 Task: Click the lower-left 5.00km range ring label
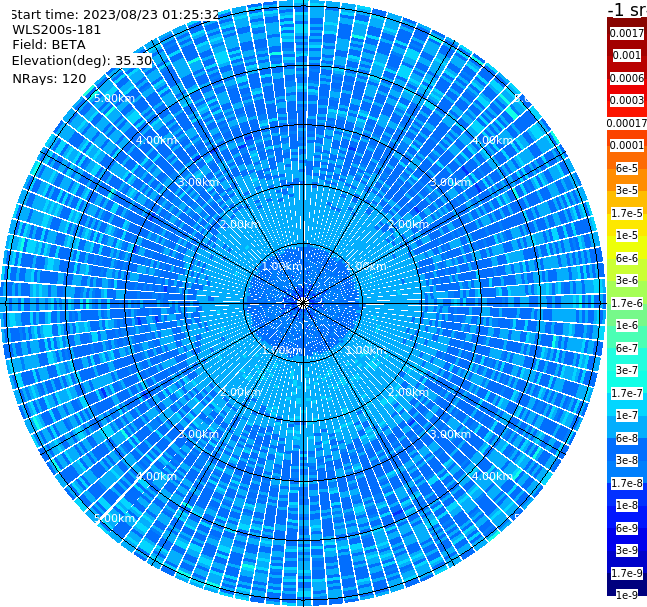coord(114,518)
